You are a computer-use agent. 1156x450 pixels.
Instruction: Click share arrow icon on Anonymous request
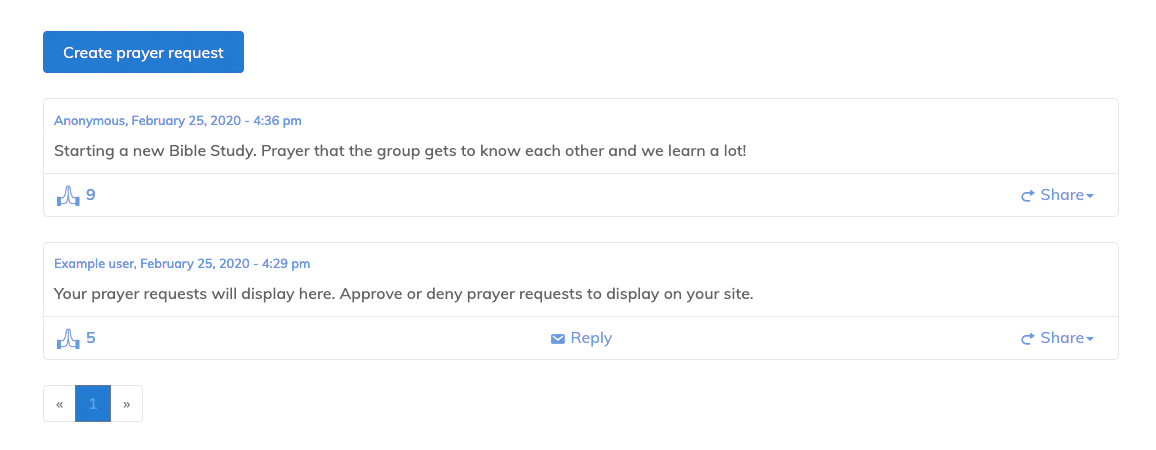[1027, 196]
